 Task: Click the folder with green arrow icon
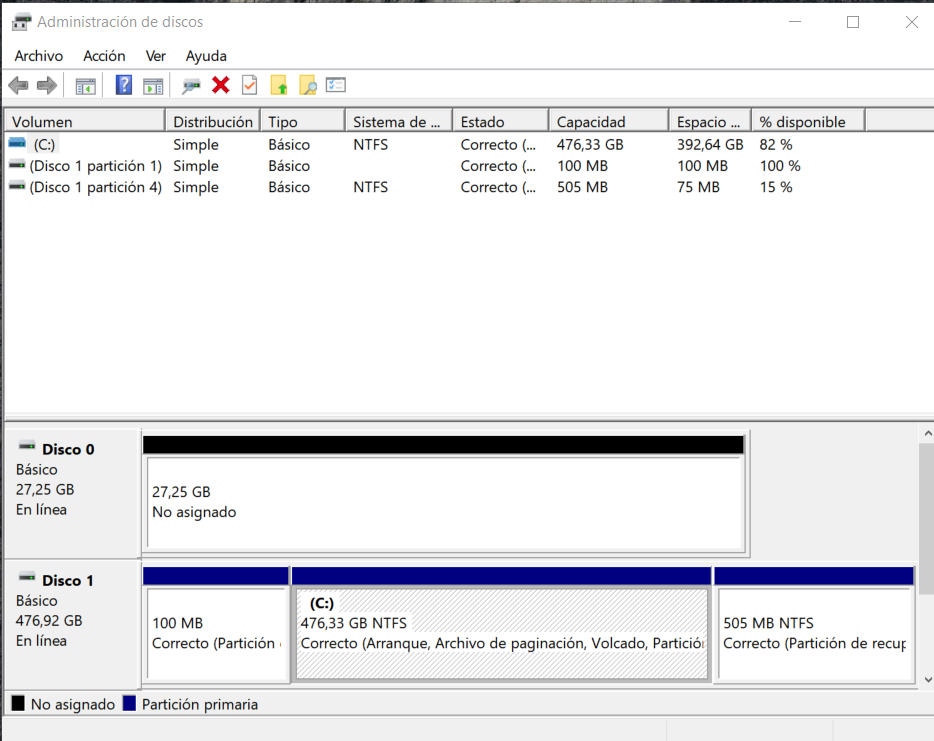[280, 86]
